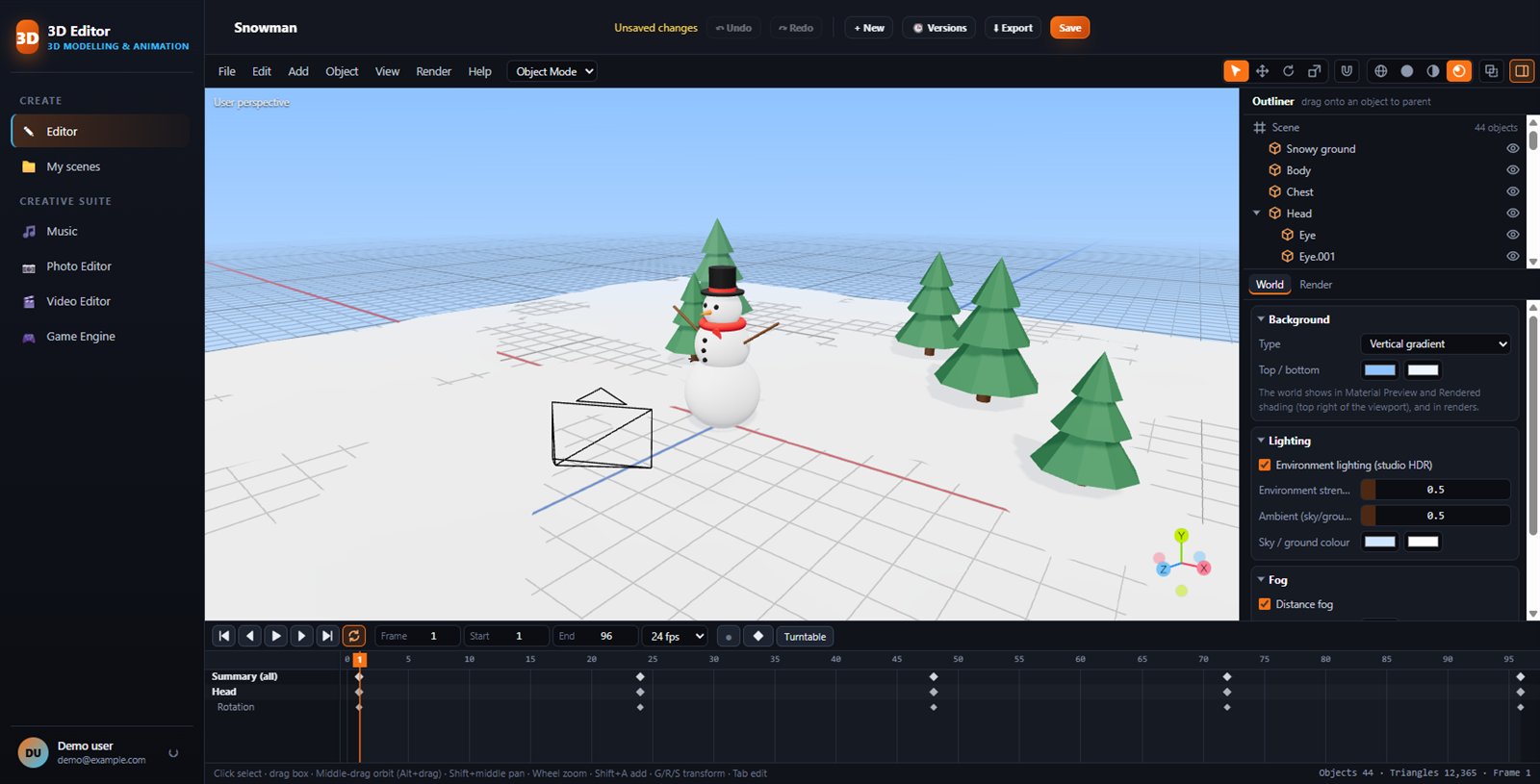The height and width of the screenshot is (784, 1540).
Task: Switch to Material Preview half-circle icon
Action: (x=1433, y=71)
